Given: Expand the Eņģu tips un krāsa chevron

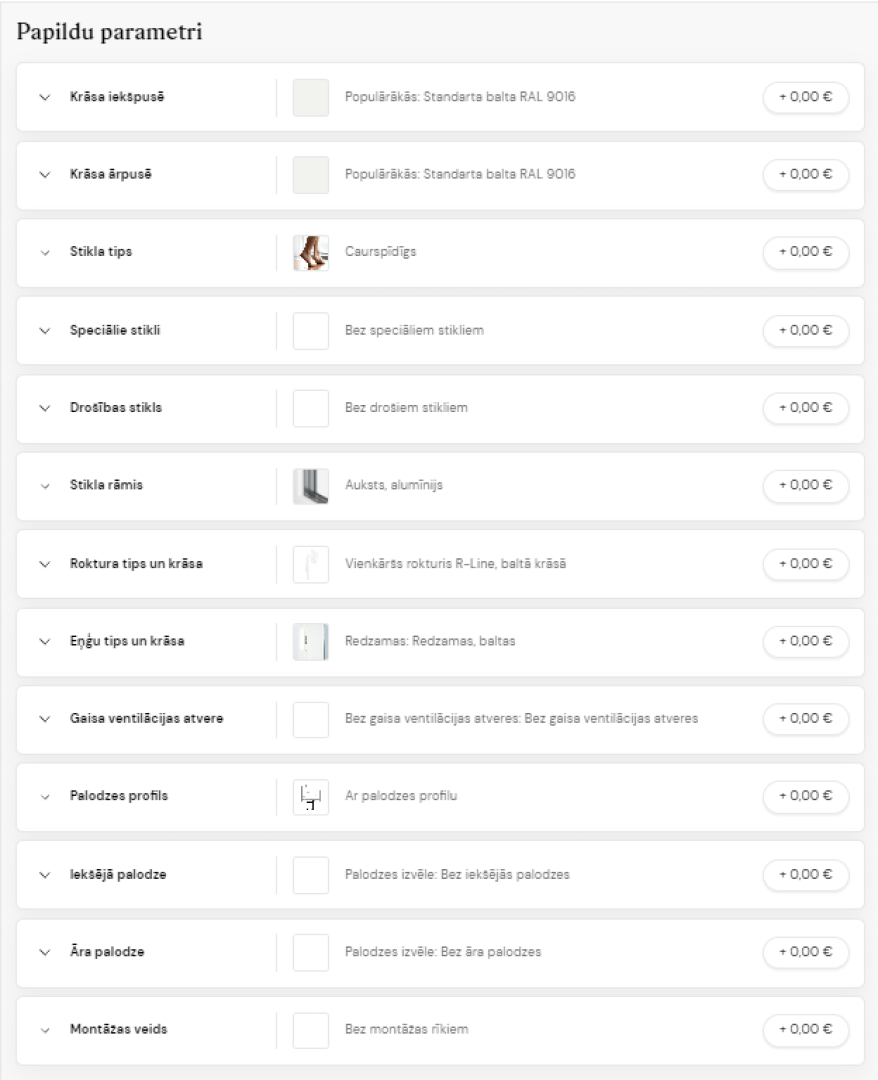Looking at the screenshot, I should (x=45, y=642).
